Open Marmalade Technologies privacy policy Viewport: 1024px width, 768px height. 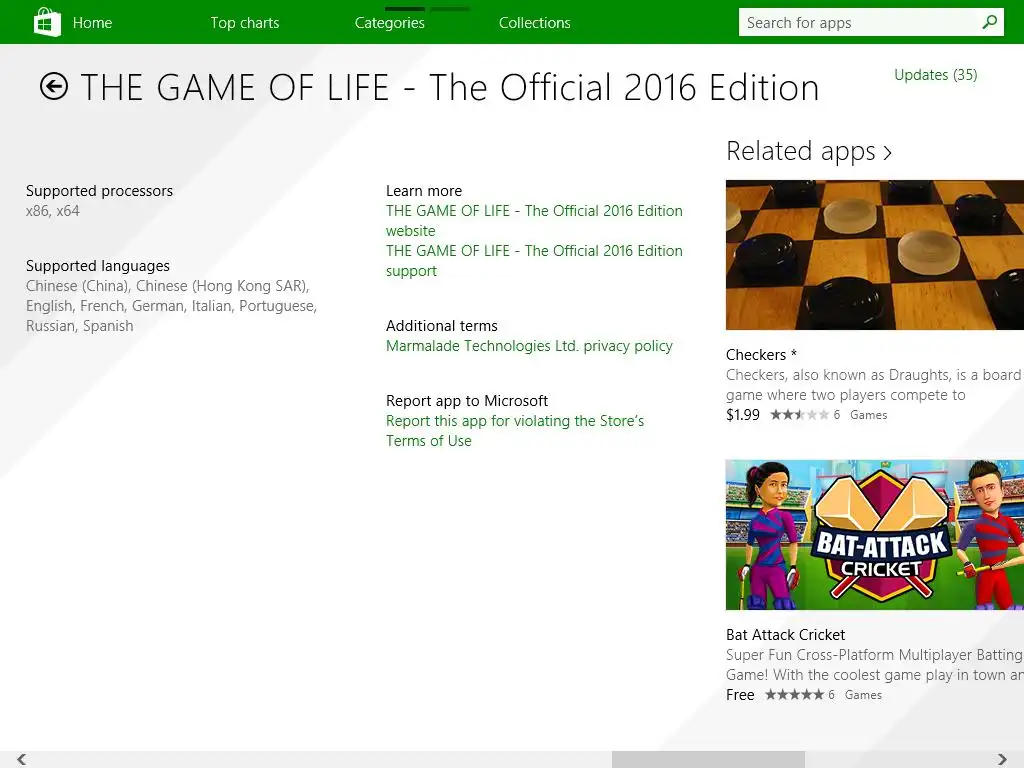529,345
